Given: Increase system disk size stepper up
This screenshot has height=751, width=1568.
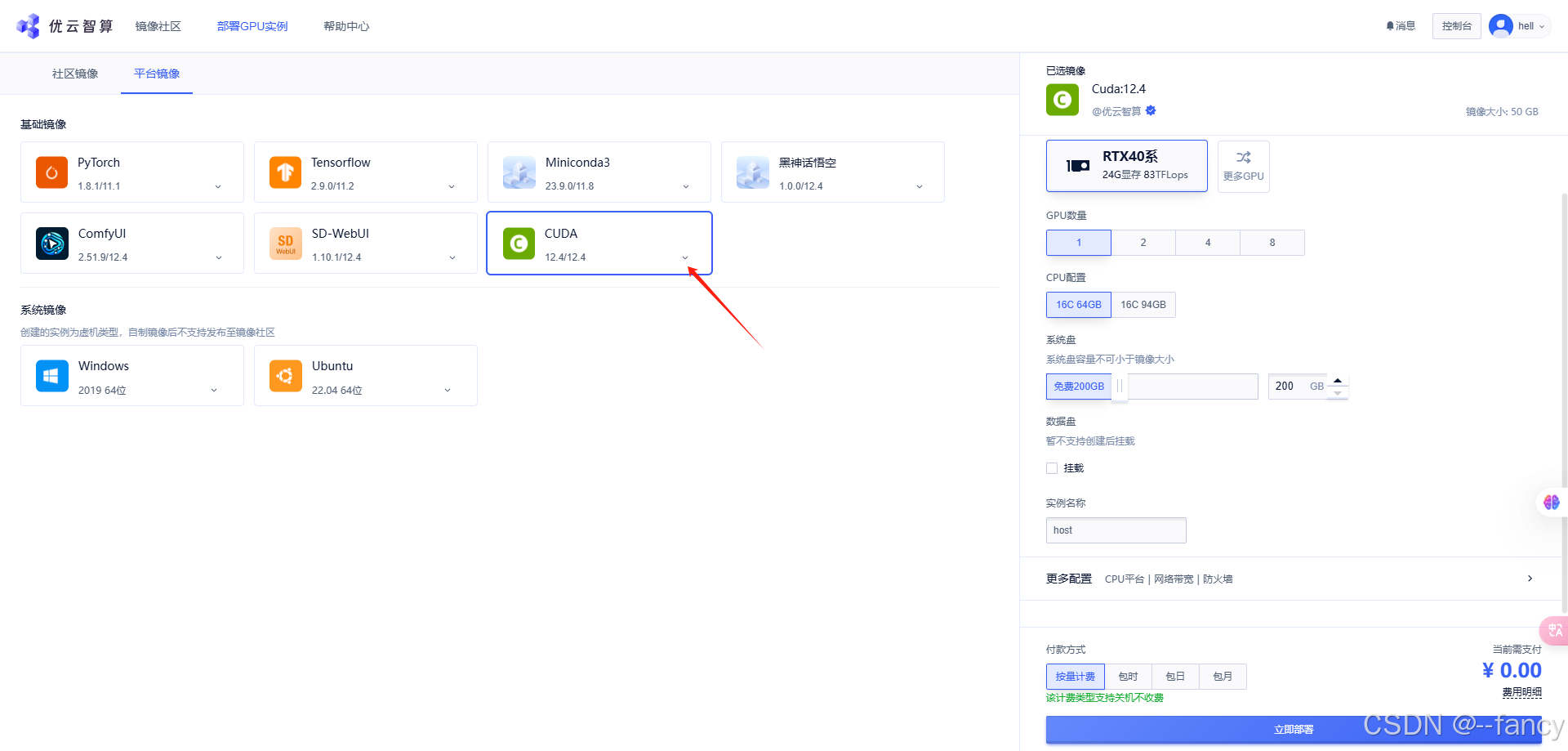Looking at the screenshot, I should click(1338, 381).
